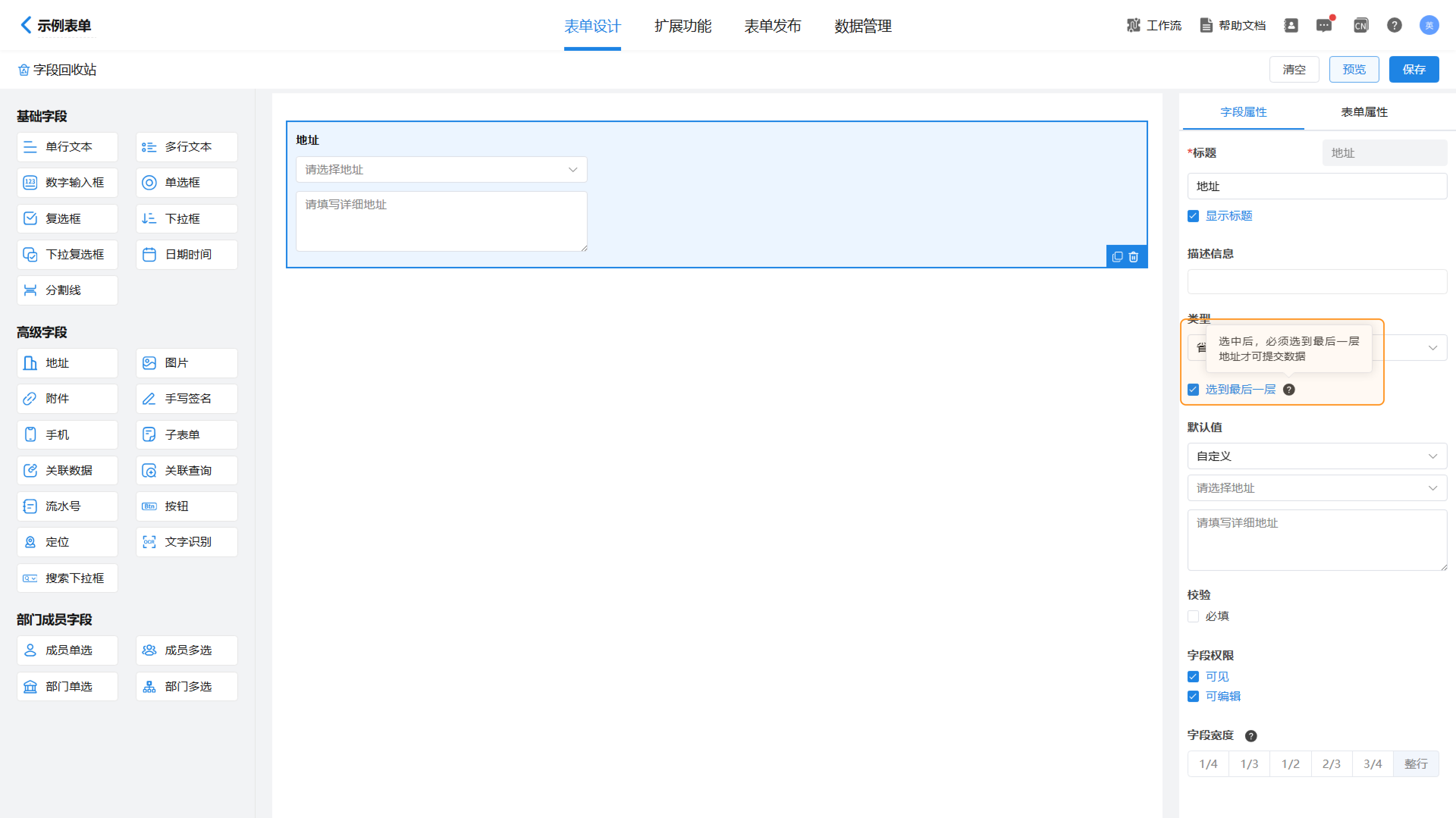Open the chat messages icon with red dot
Viewport: 1456px width, 818px height.
click(x=1324, y=25)
